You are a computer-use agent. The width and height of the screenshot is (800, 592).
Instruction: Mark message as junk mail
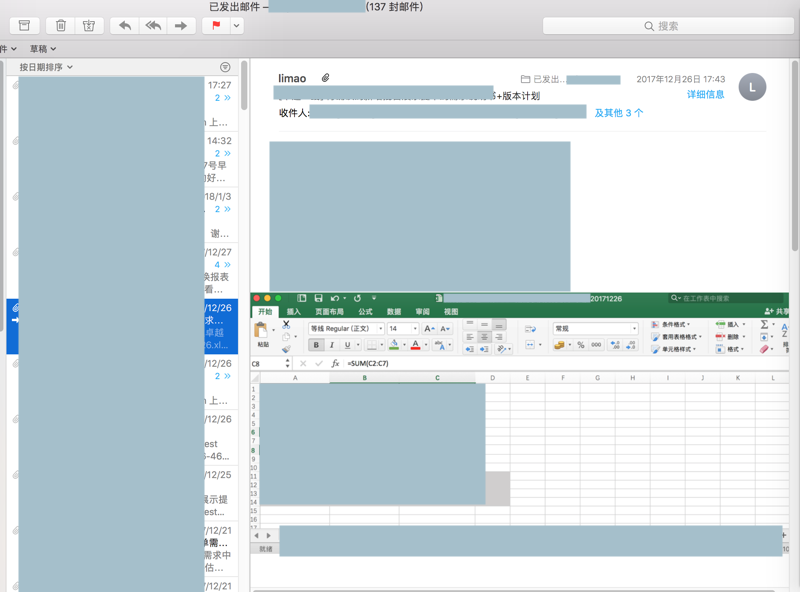coord(89,26)
